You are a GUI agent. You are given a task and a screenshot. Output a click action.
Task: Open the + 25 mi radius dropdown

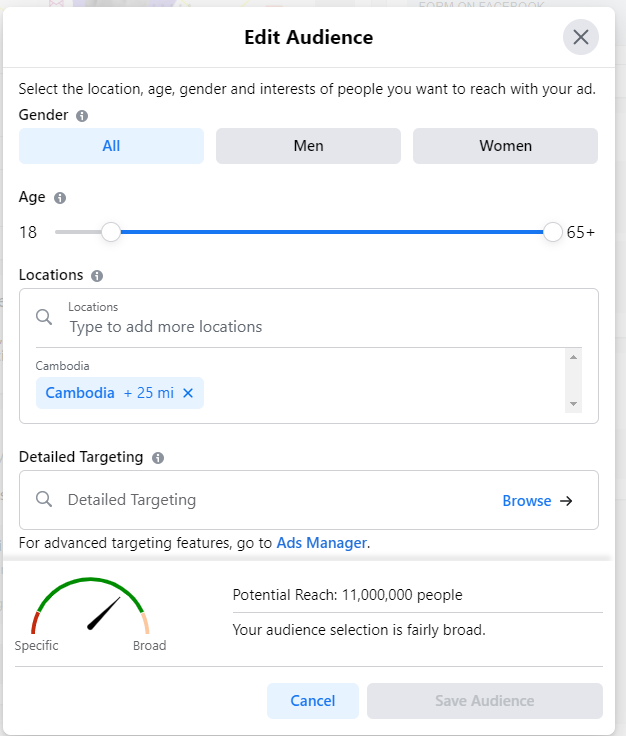[148, 394]
